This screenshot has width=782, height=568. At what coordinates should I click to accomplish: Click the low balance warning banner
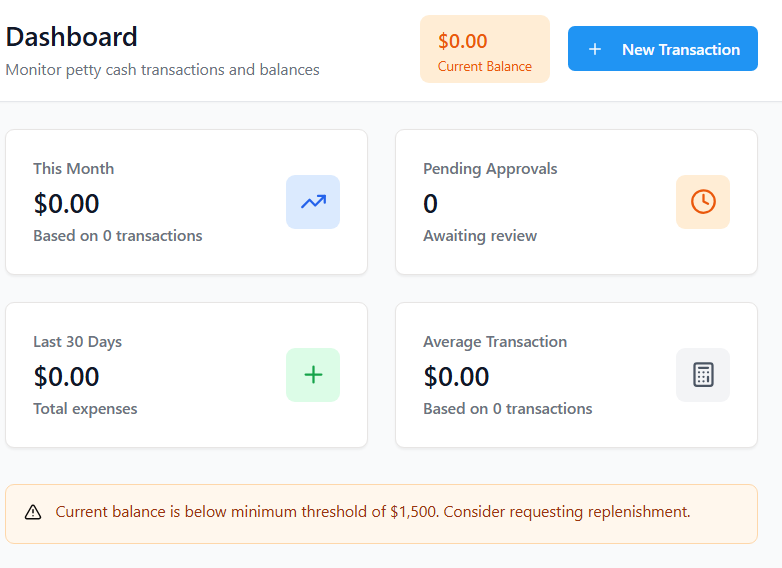[381, 513]
